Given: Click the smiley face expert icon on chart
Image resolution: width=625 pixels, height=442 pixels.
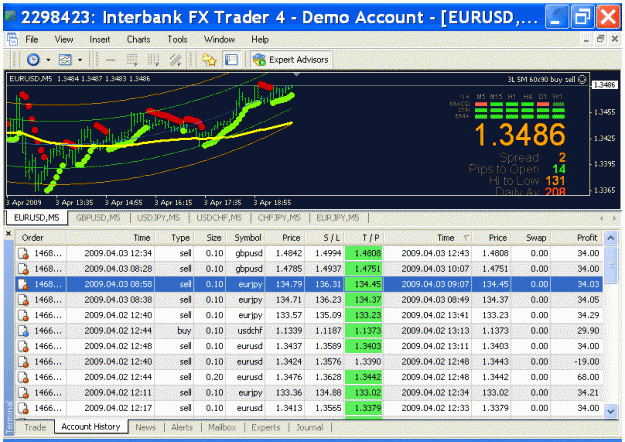Looking at the screenshot, I should point(582,79).
